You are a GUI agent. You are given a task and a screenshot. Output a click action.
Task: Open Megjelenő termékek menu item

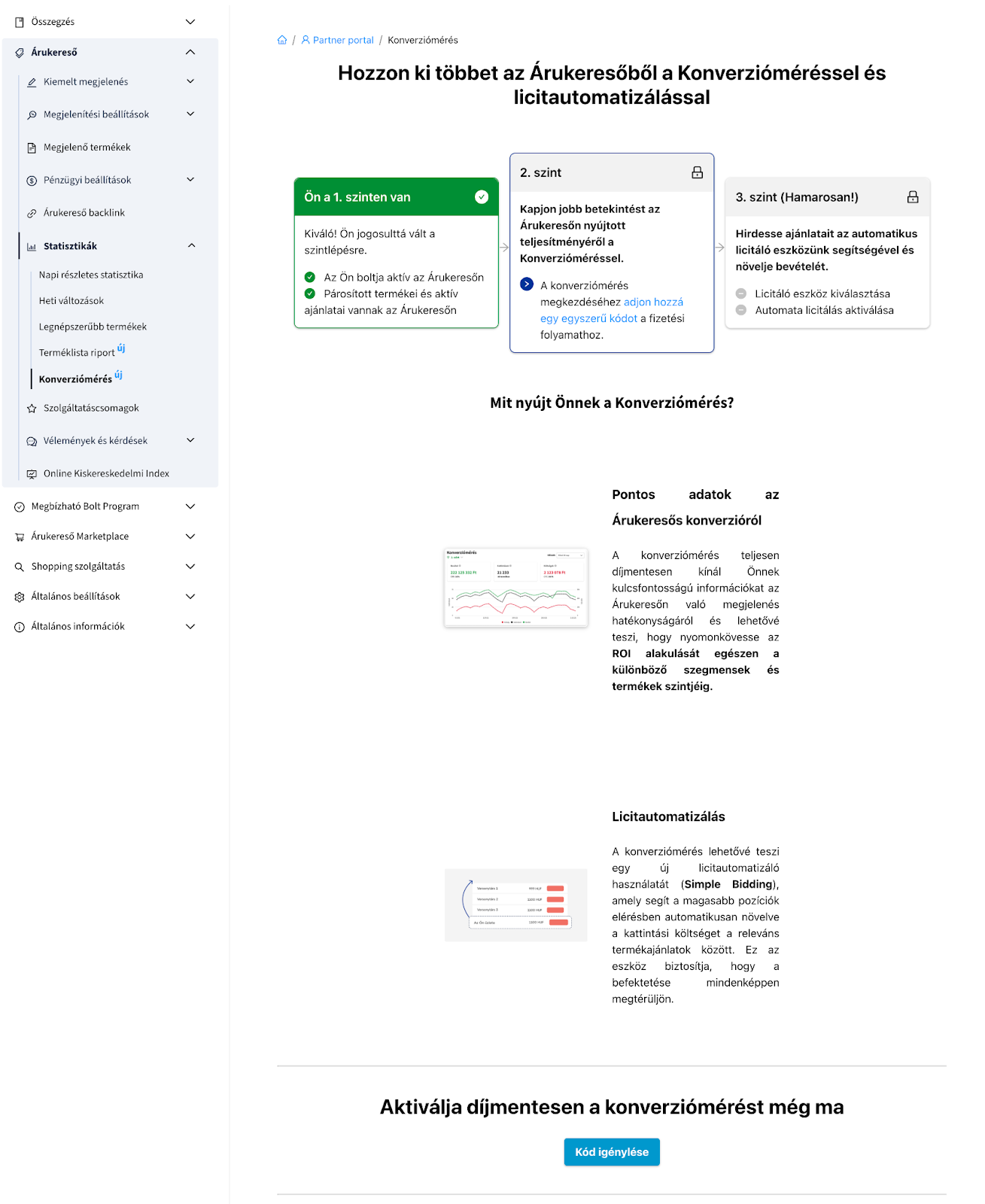87,147
